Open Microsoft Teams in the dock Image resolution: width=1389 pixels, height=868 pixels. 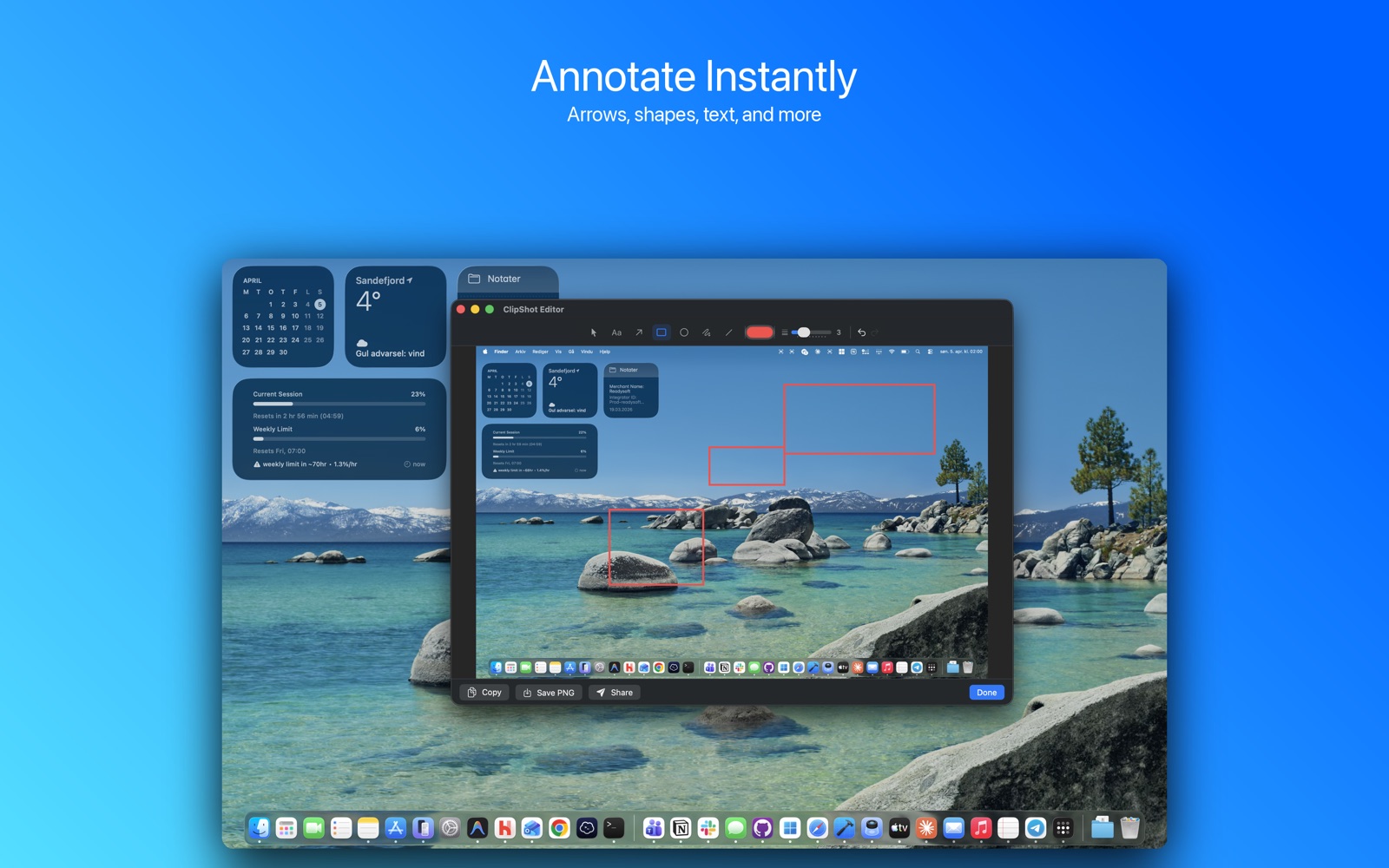click(654, 828)
